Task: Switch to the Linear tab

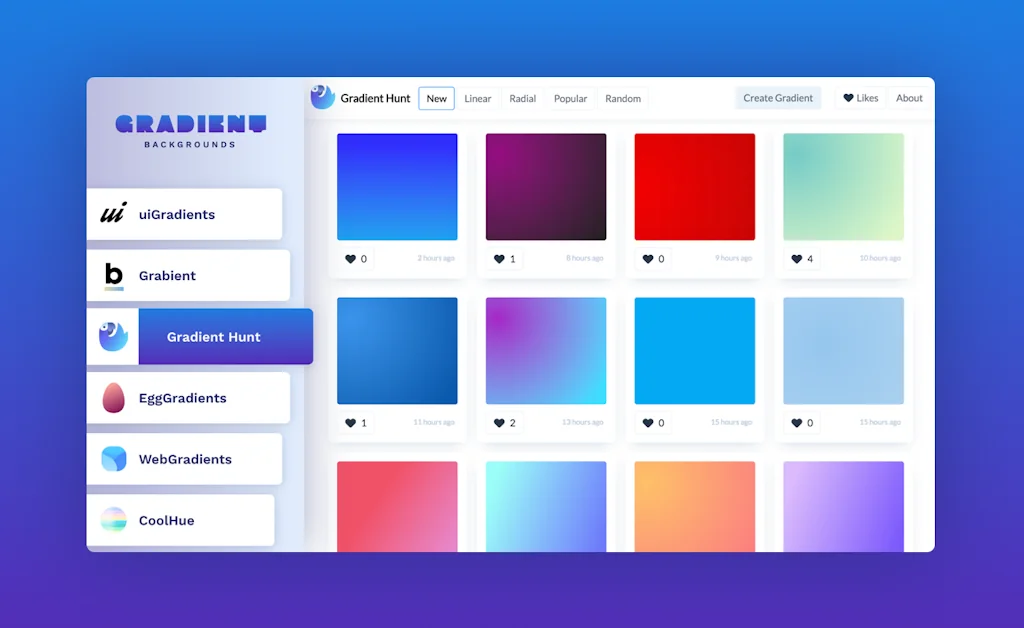Action: (x=477, y=98)
